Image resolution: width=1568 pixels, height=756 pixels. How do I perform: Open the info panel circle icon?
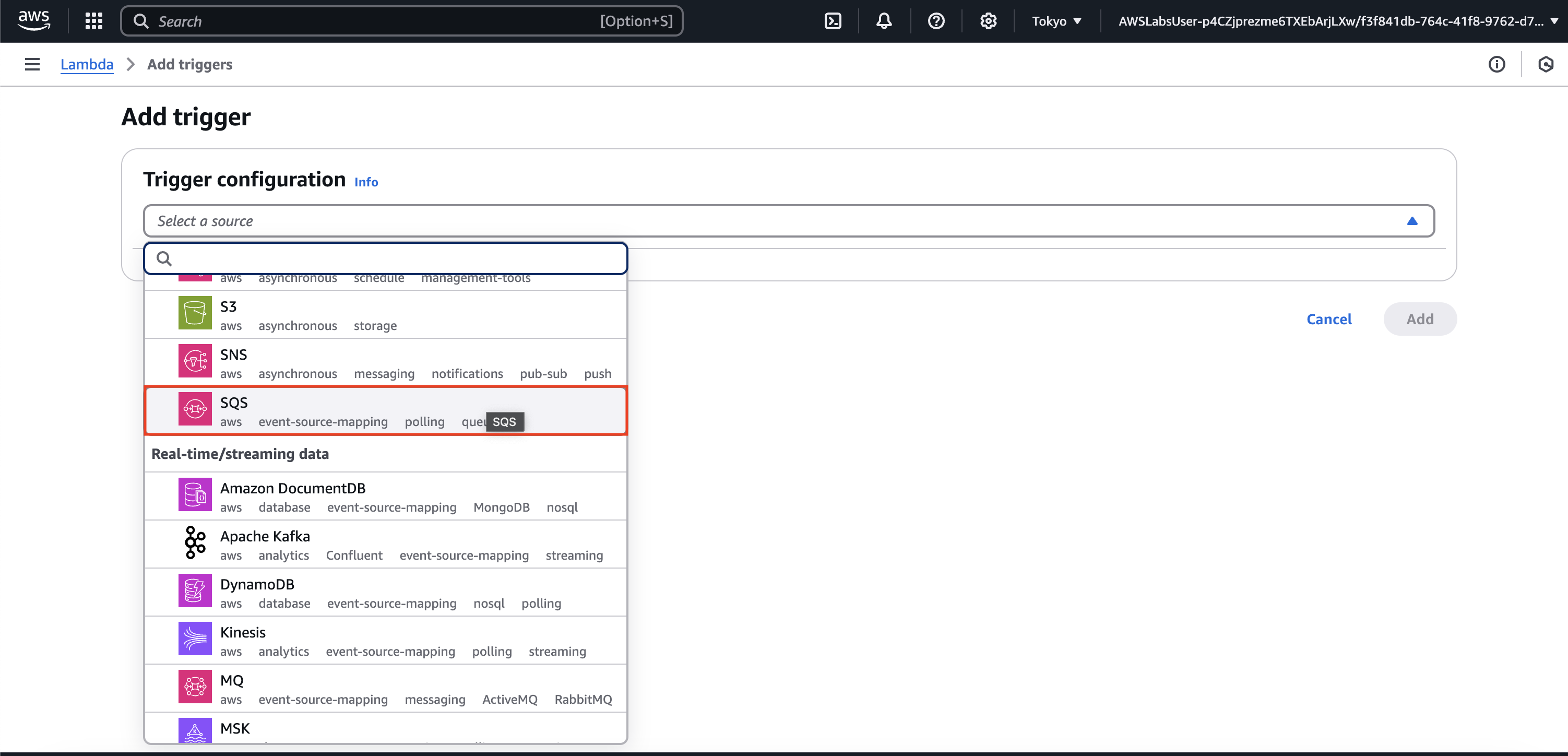(1496, 65)
